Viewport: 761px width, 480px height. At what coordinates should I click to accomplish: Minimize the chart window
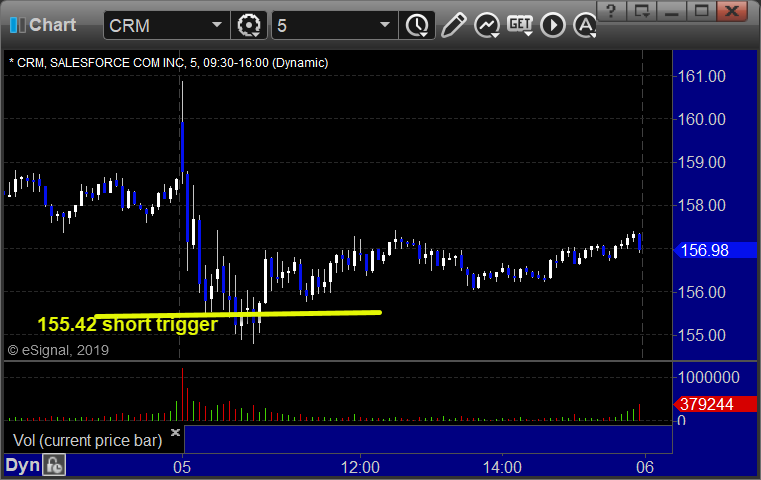671,11
